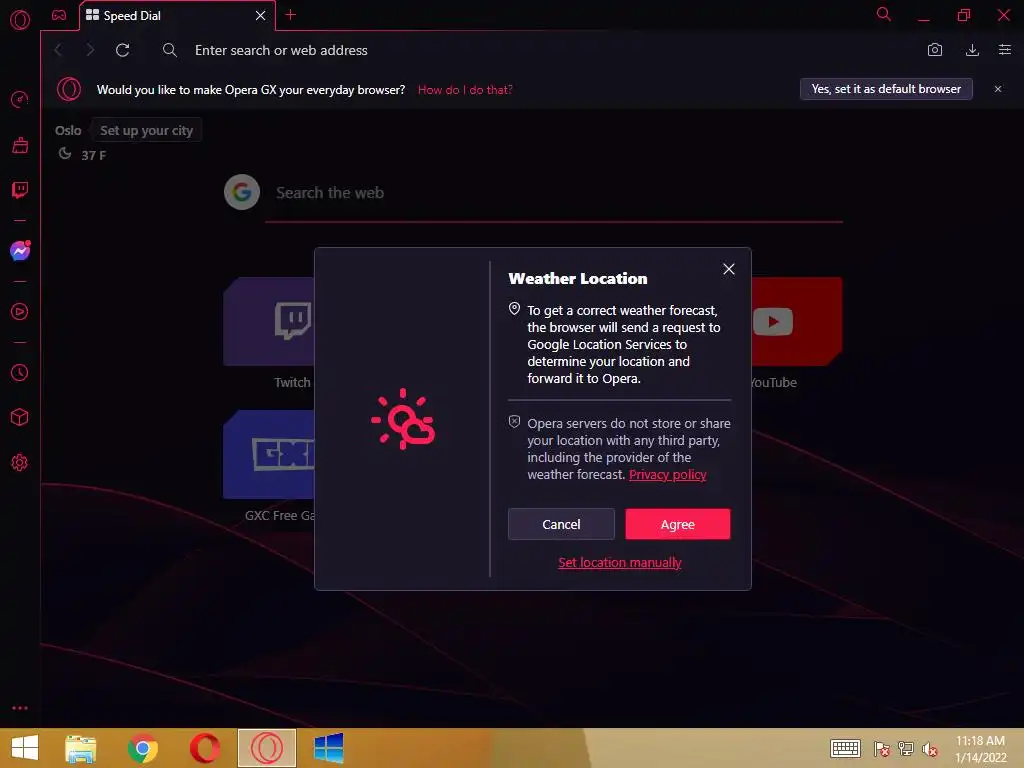
Task: Agree to share weather location
Action: coord(678,524)
